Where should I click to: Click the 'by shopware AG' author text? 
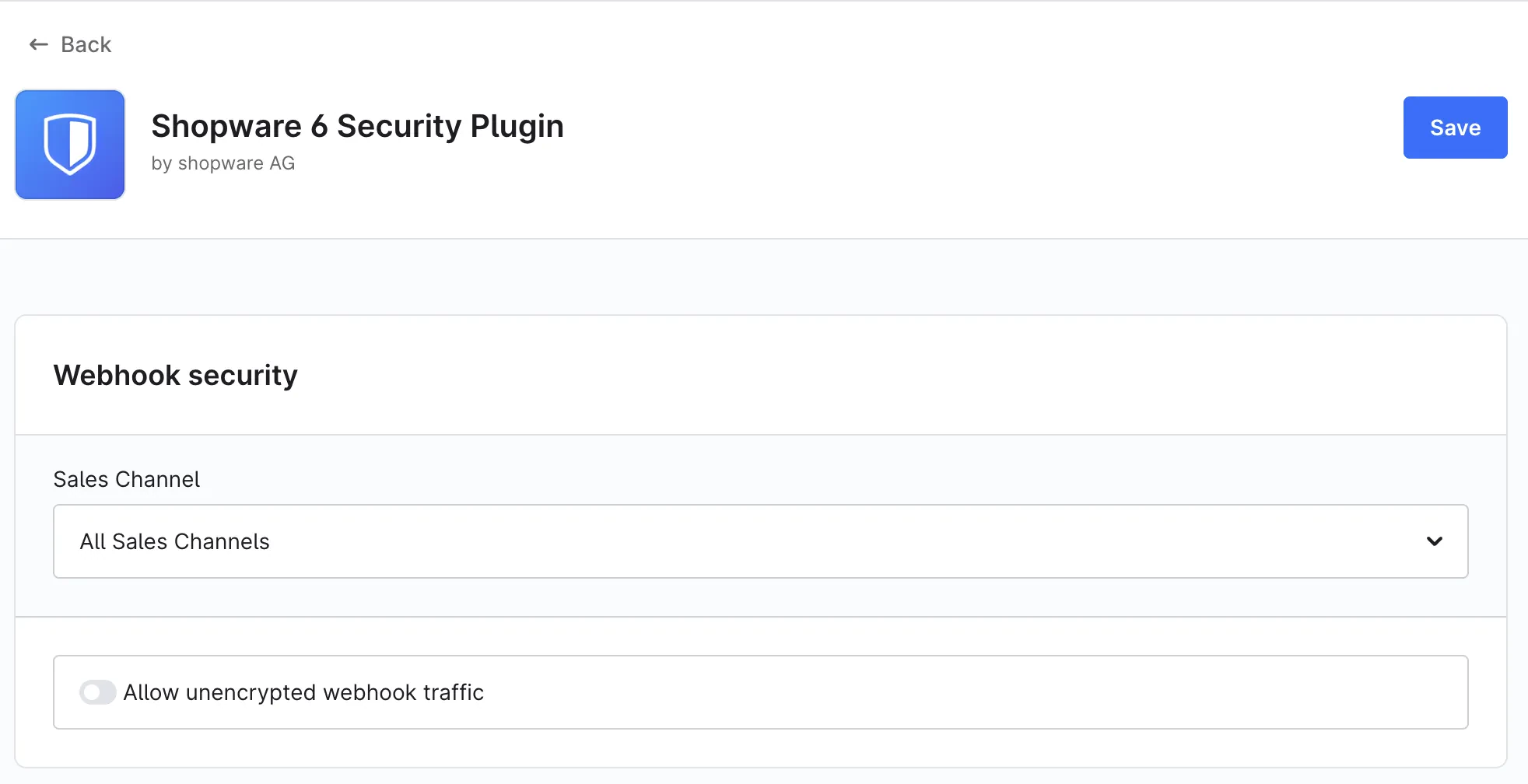click(x=223, y=163)
